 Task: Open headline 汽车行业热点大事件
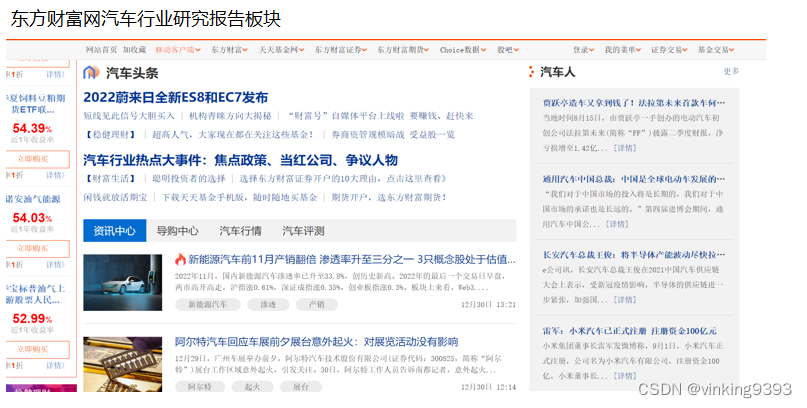(x=240, y=160)
